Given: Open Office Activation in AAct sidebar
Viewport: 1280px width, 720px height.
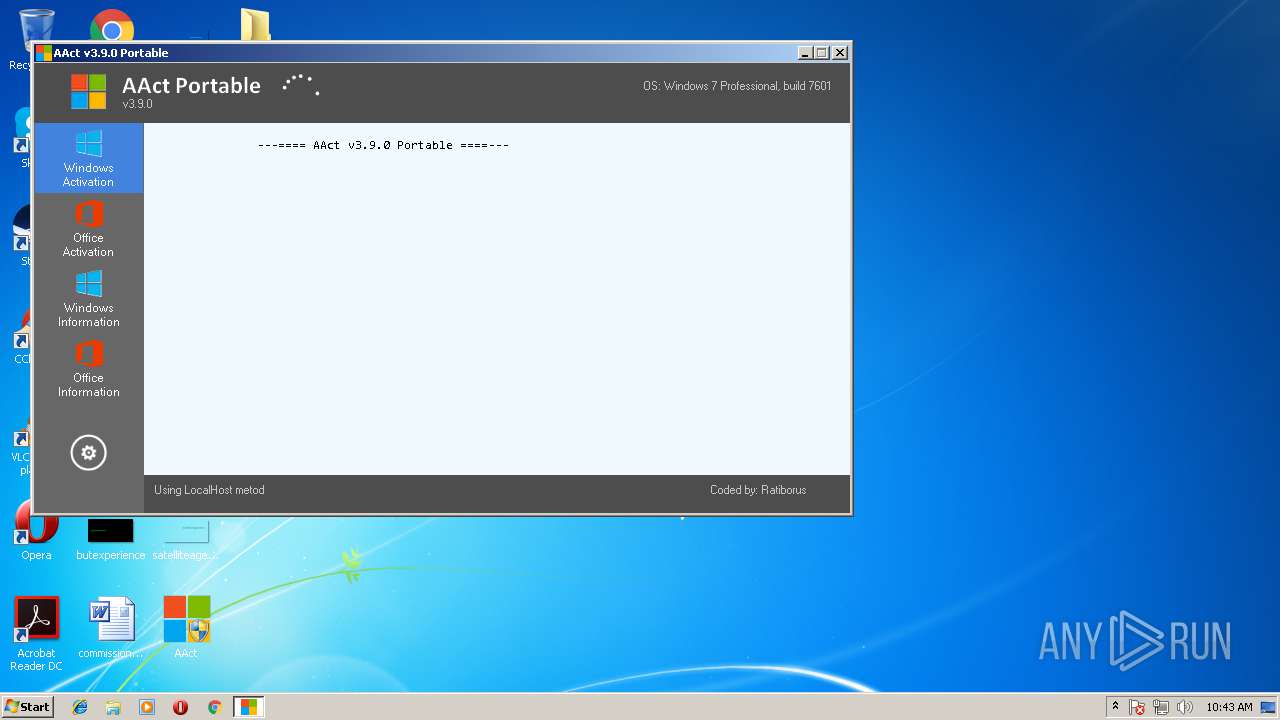Looking at the screenshot, I should coord(88,228).
